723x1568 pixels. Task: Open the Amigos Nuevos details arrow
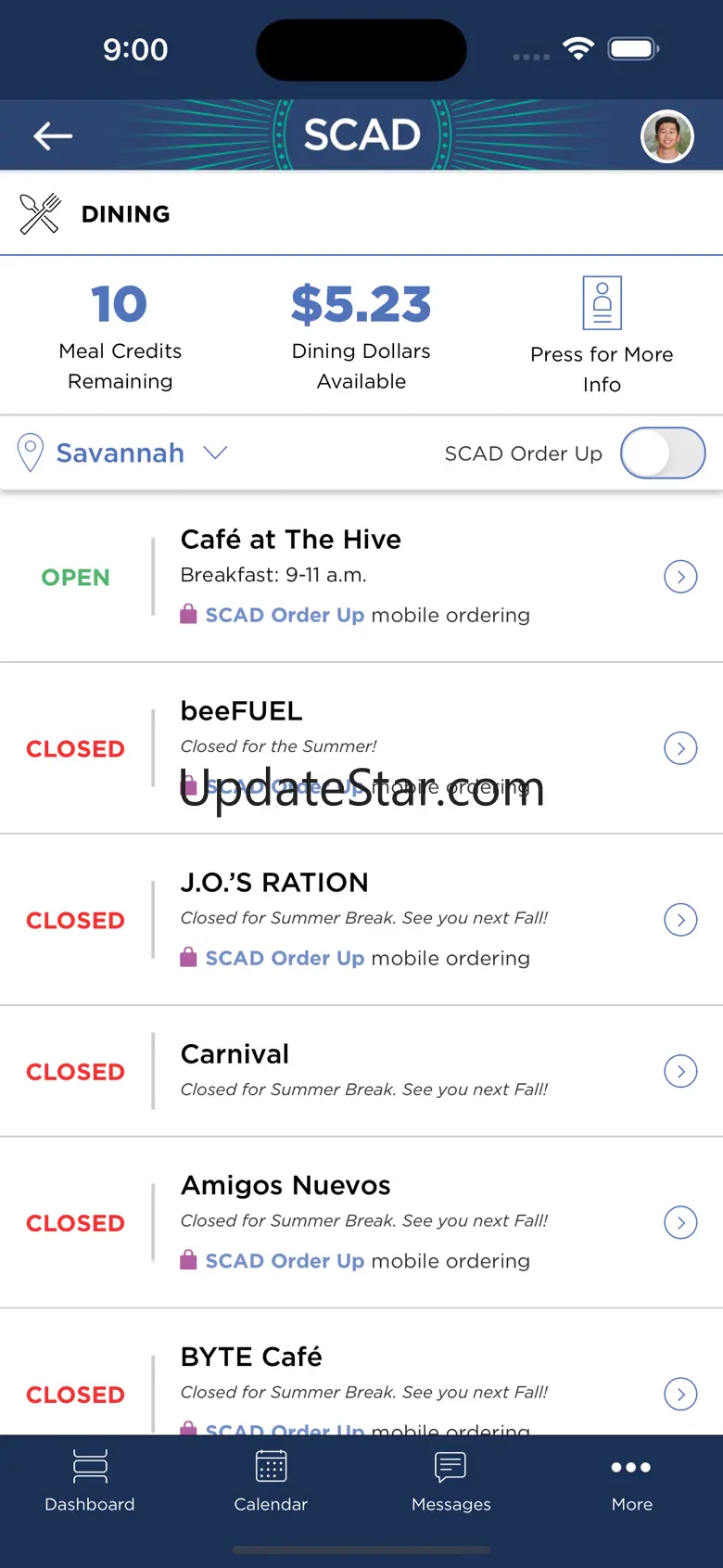point(680,1222)
